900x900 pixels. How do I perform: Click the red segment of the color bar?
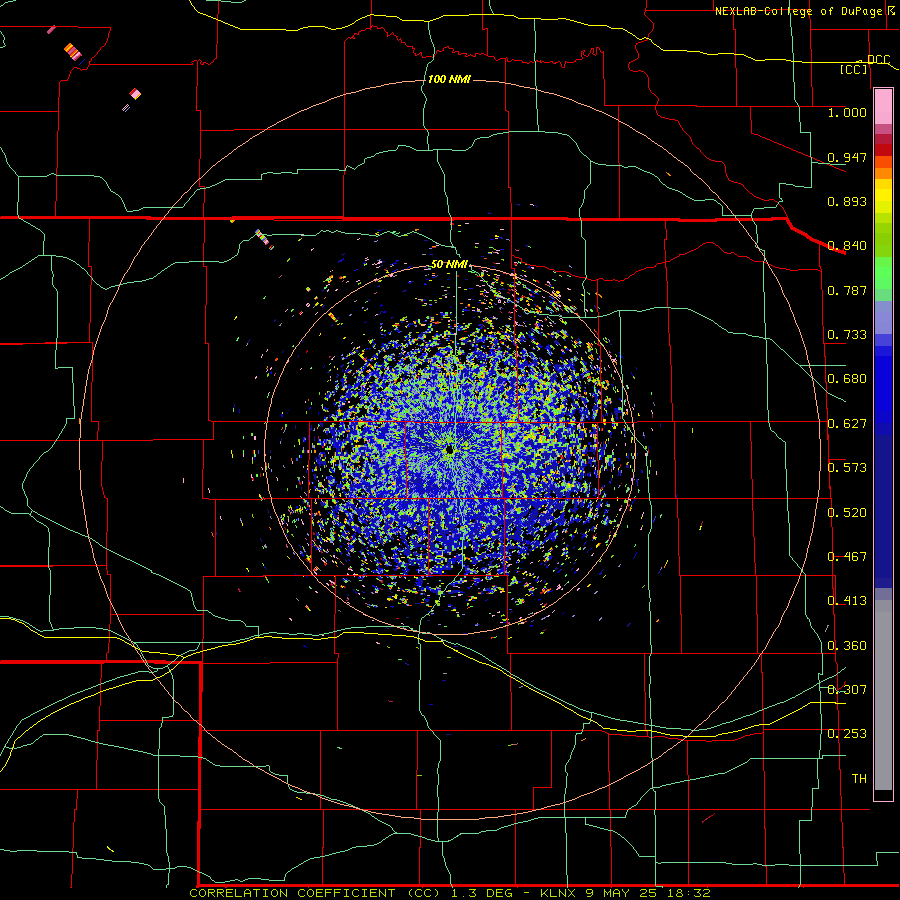883,149
